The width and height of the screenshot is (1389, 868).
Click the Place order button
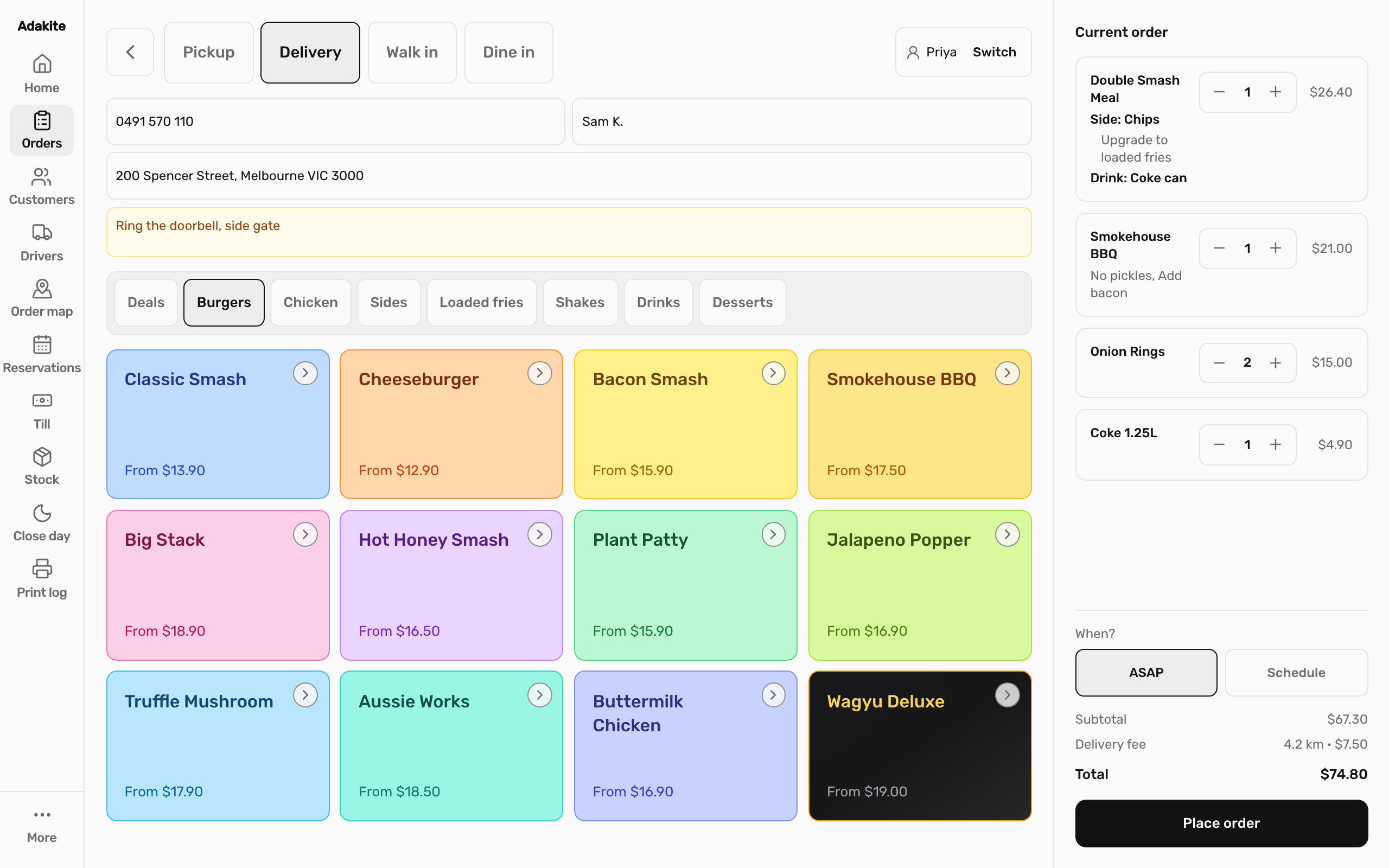click(x=1221, y=822)
